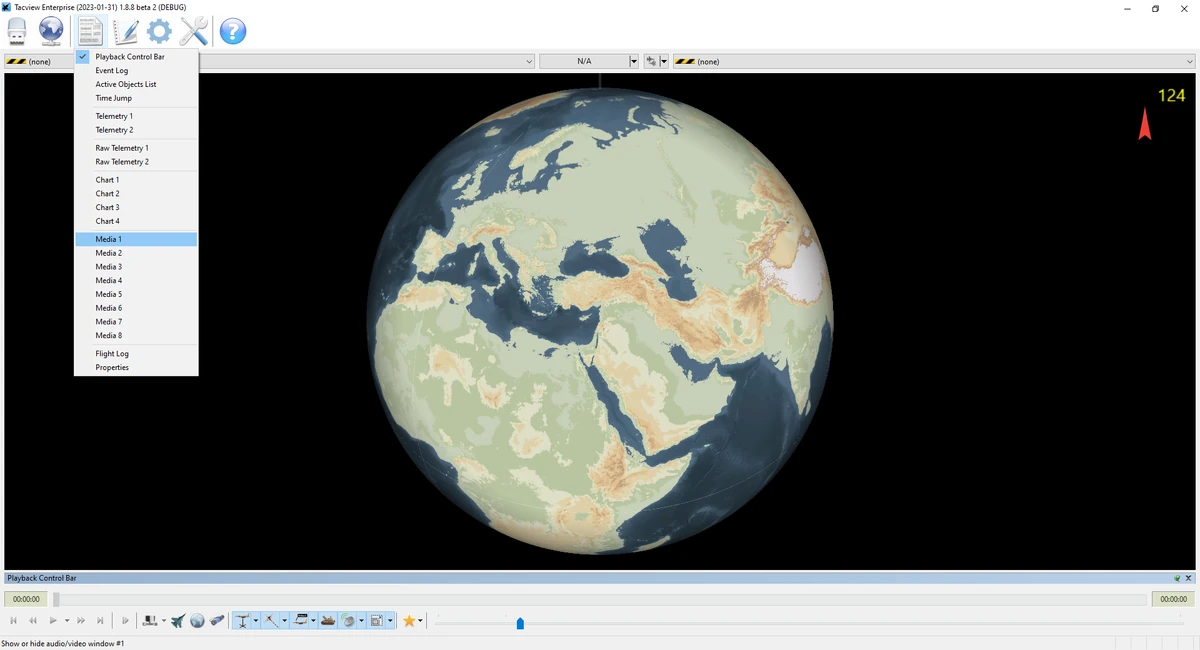Screen dimensions: 1200x650
Task: Open the Tacview settings gear icon
Action: click(159, 31)
